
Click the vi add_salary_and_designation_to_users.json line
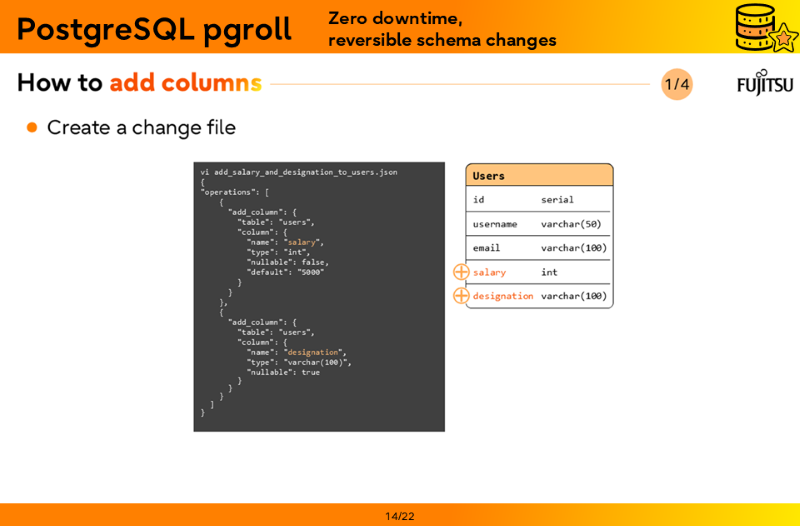(x=299, y=172)
